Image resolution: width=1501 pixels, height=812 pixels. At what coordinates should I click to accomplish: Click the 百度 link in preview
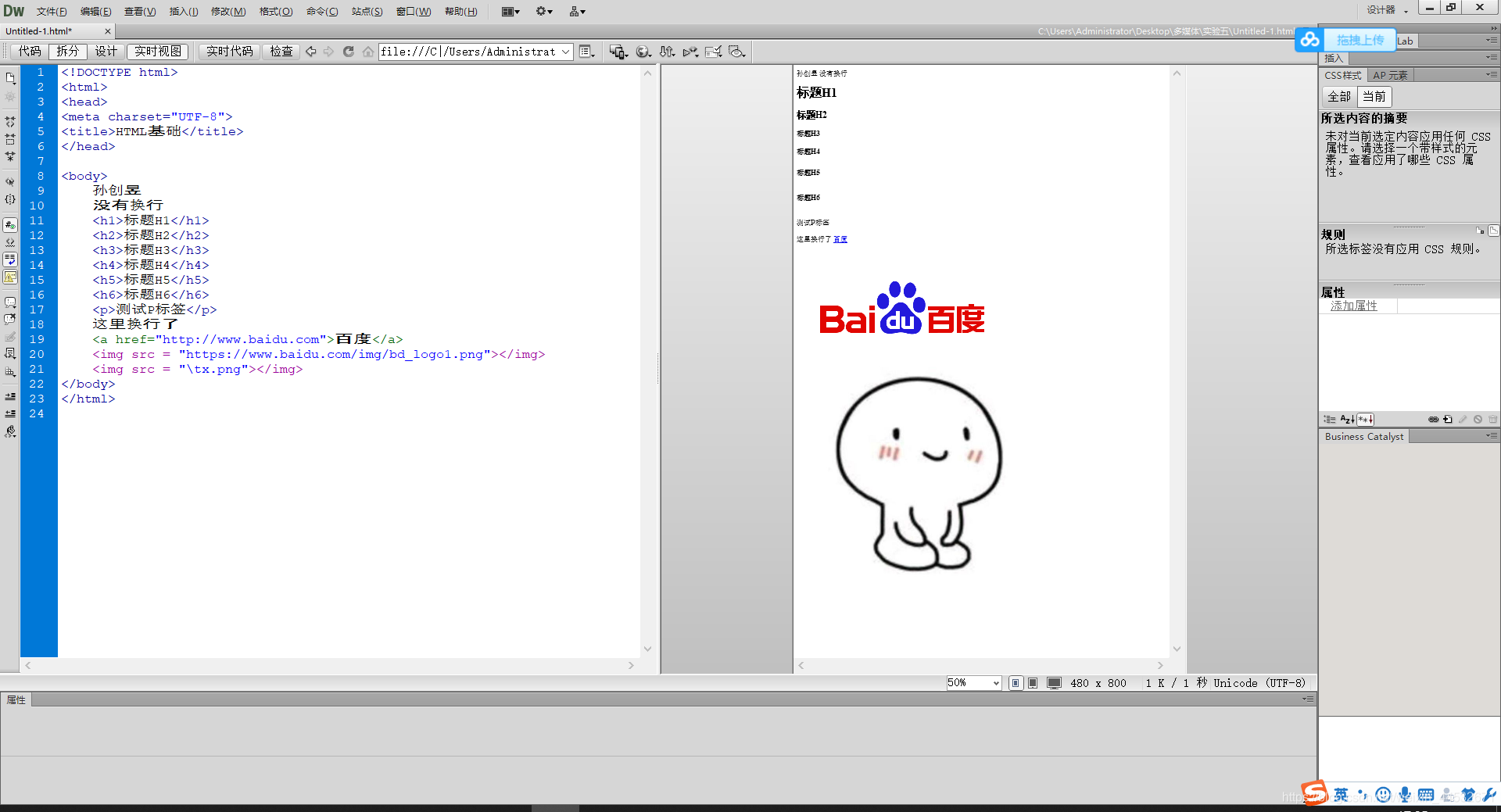(x=840, y=239)
